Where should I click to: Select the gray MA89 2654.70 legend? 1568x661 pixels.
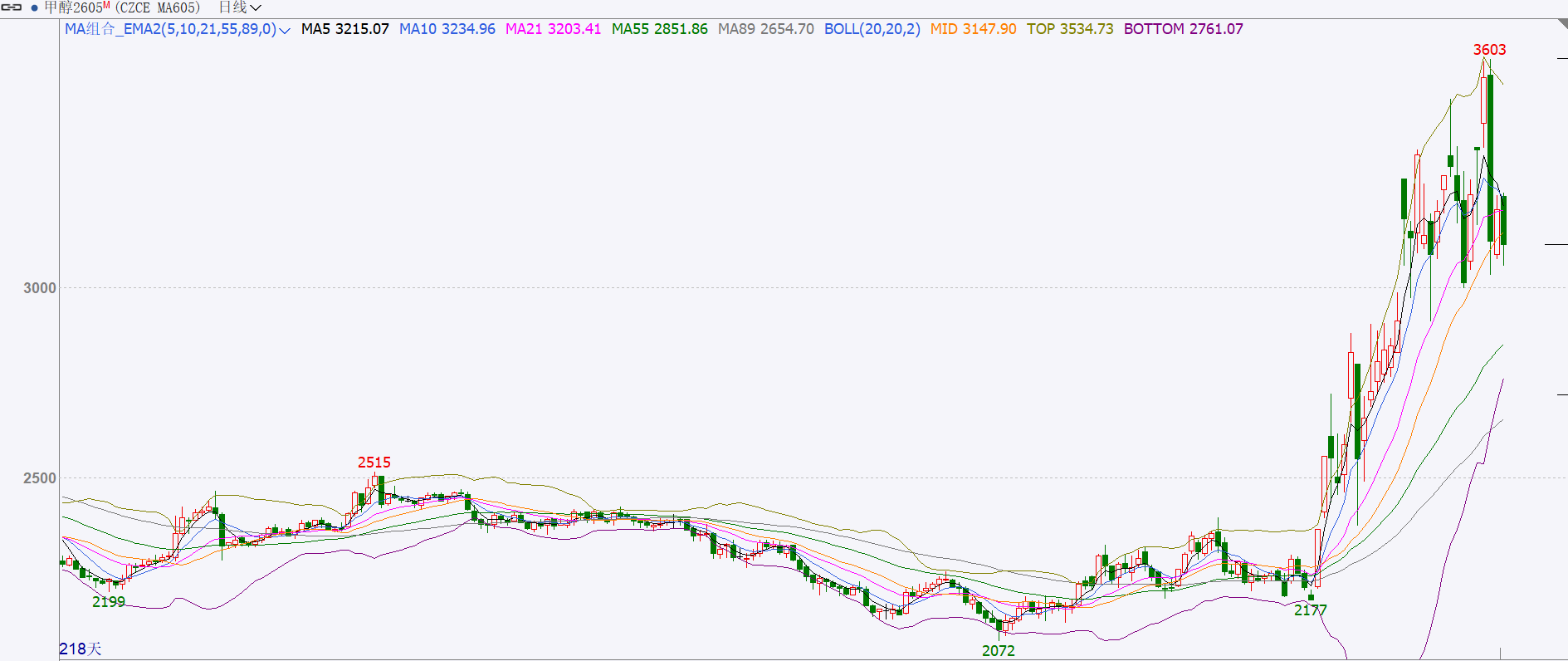pyautogui.click(x=765, y=29)
